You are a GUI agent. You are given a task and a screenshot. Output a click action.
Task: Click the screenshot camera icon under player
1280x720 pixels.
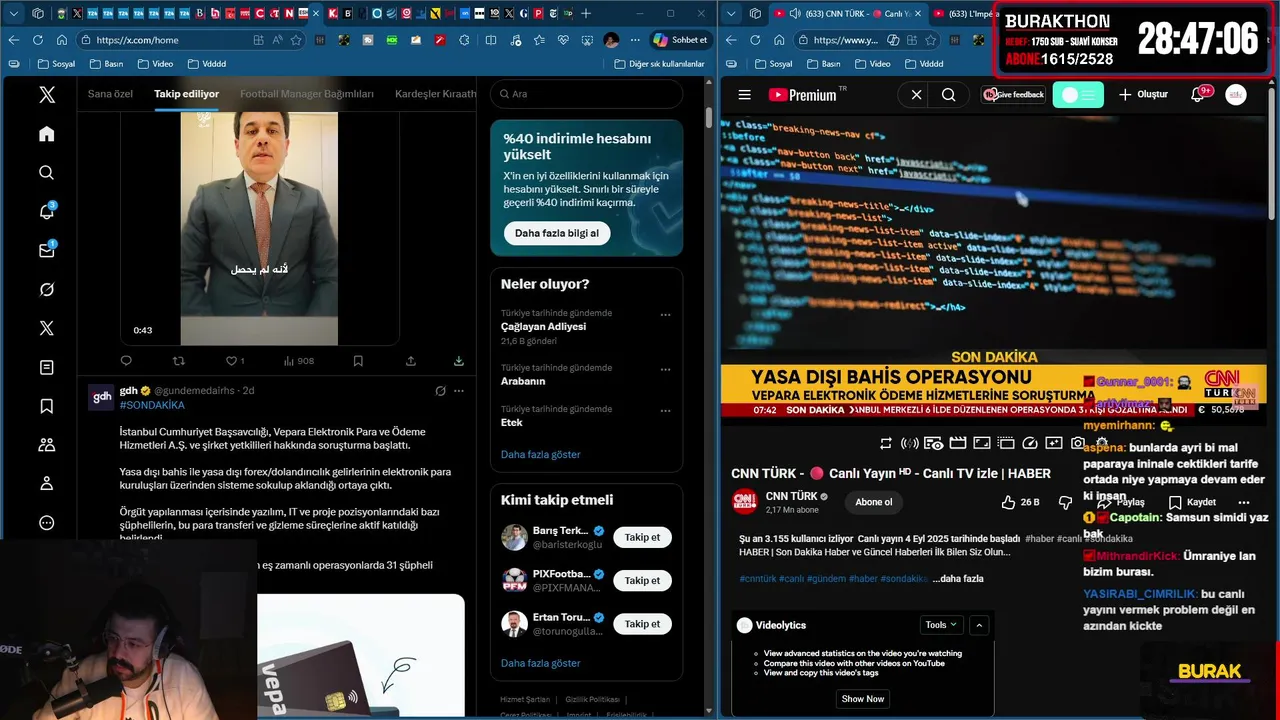coord(1077,443)
